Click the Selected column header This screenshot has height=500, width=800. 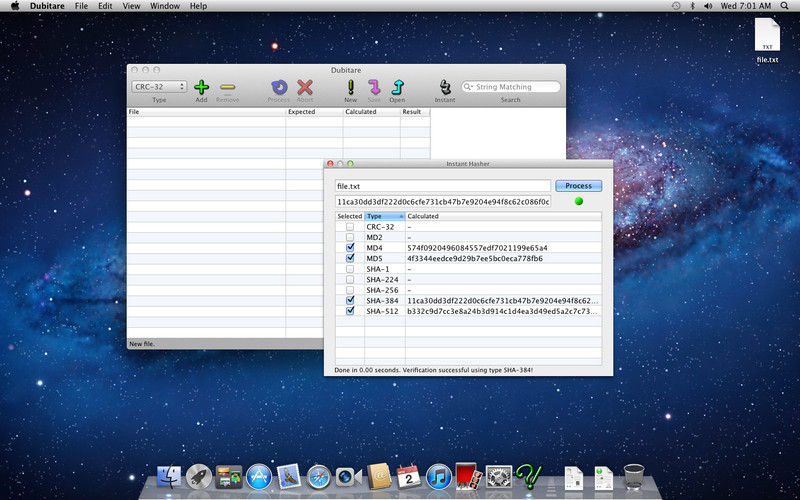click(349, 216)
